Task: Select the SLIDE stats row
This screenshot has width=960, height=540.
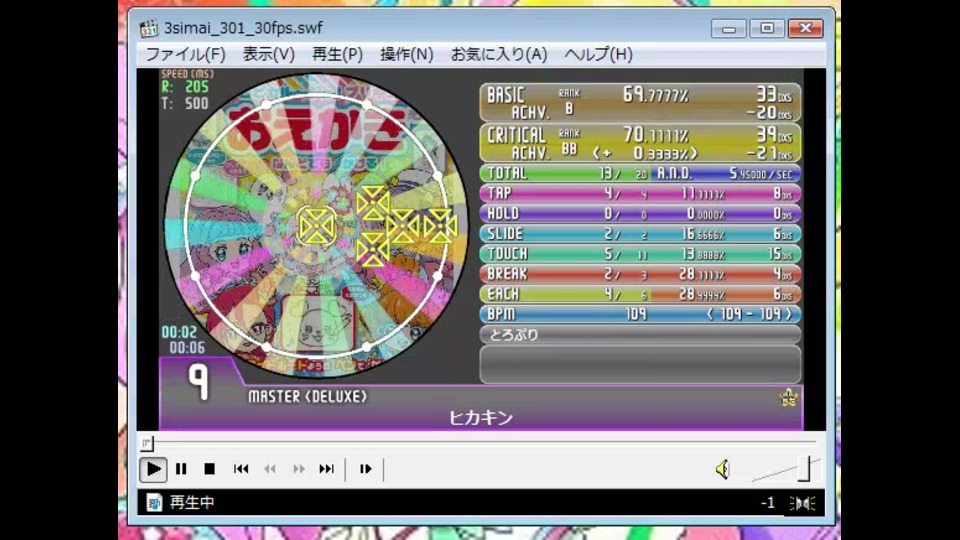Action: (x=640, y=234)
